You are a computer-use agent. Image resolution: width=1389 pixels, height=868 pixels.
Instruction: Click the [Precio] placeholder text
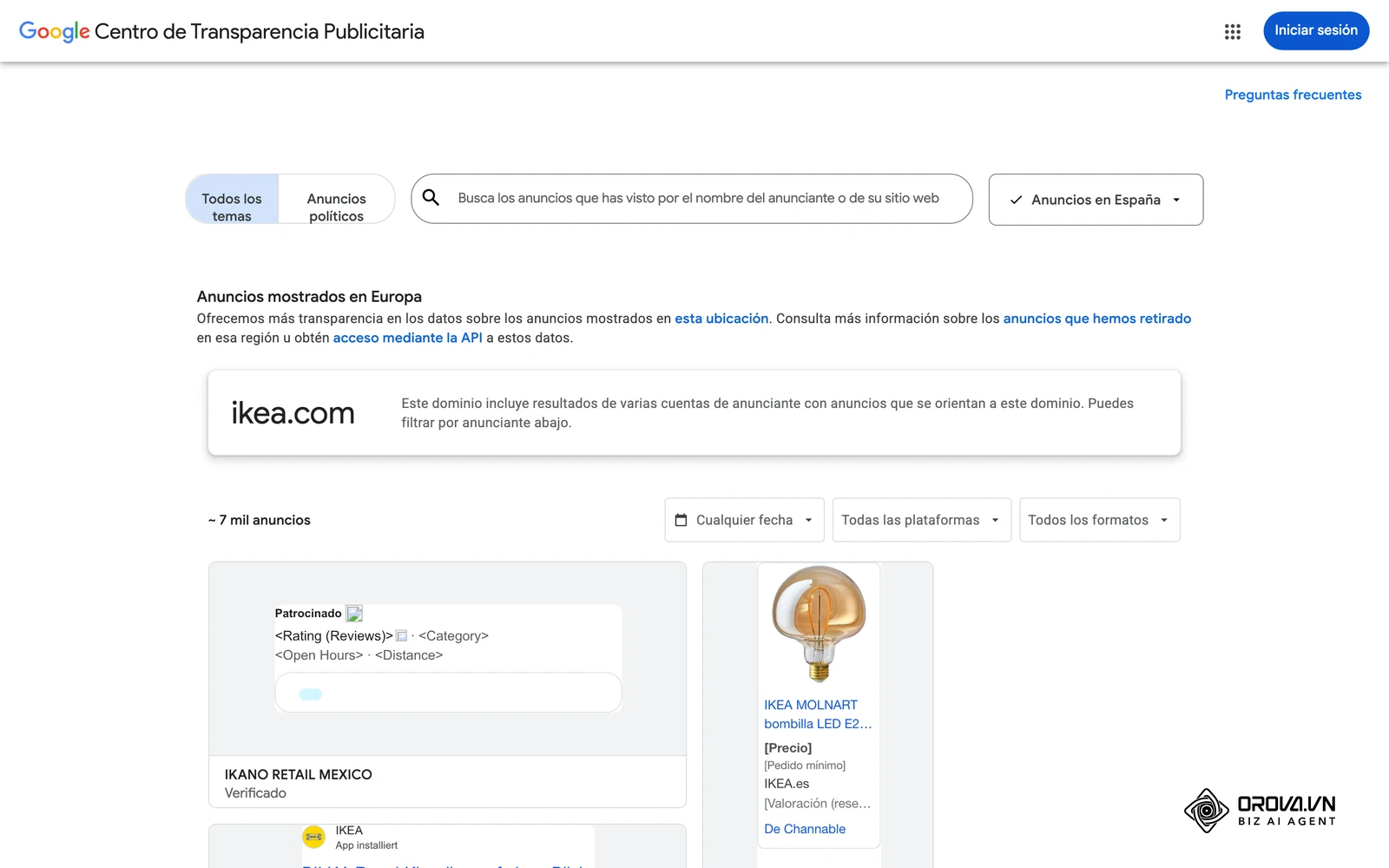788,747
